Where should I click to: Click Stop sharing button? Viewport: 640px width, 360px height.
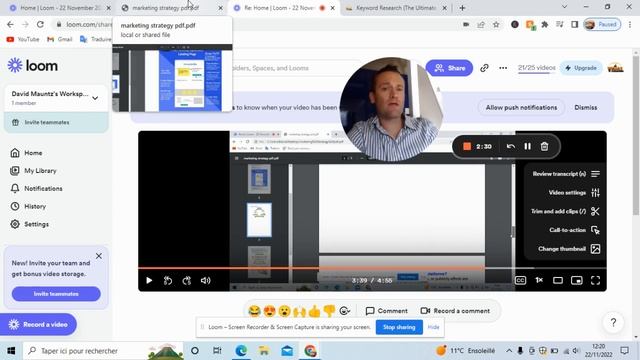[x=399, y=327]
